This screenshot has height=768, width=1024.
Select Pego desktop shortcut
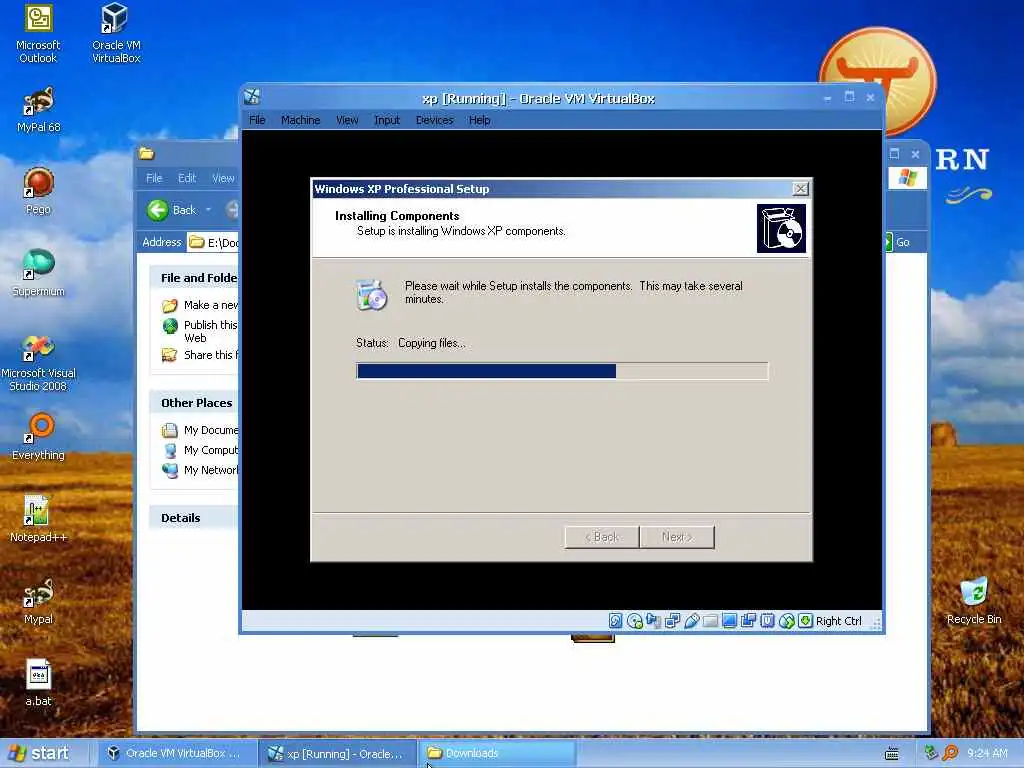pyautogui.click(x=38, y=191)
